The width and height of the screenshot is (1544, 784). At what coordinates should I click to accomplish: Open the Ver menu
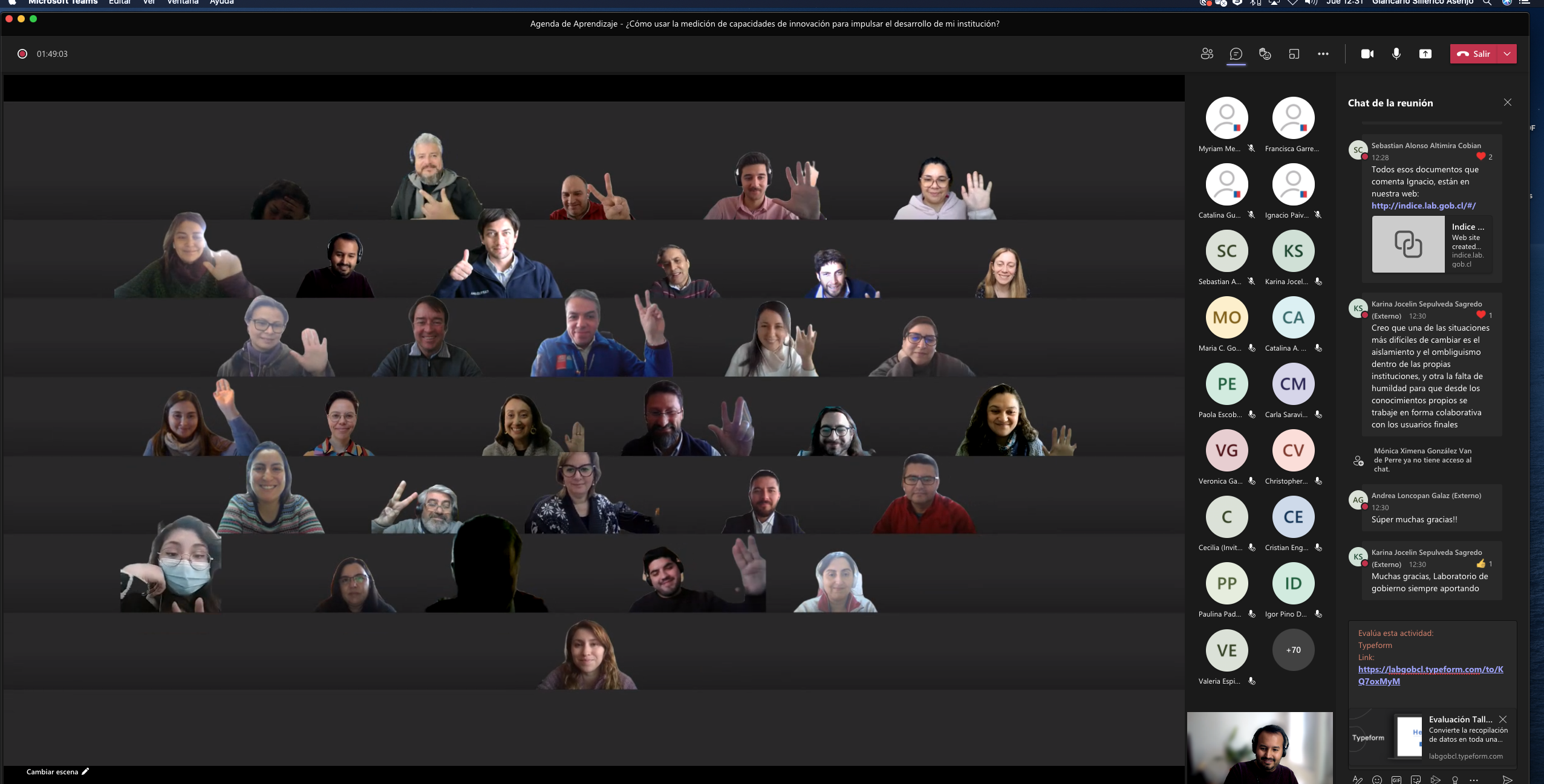point(149,2)
